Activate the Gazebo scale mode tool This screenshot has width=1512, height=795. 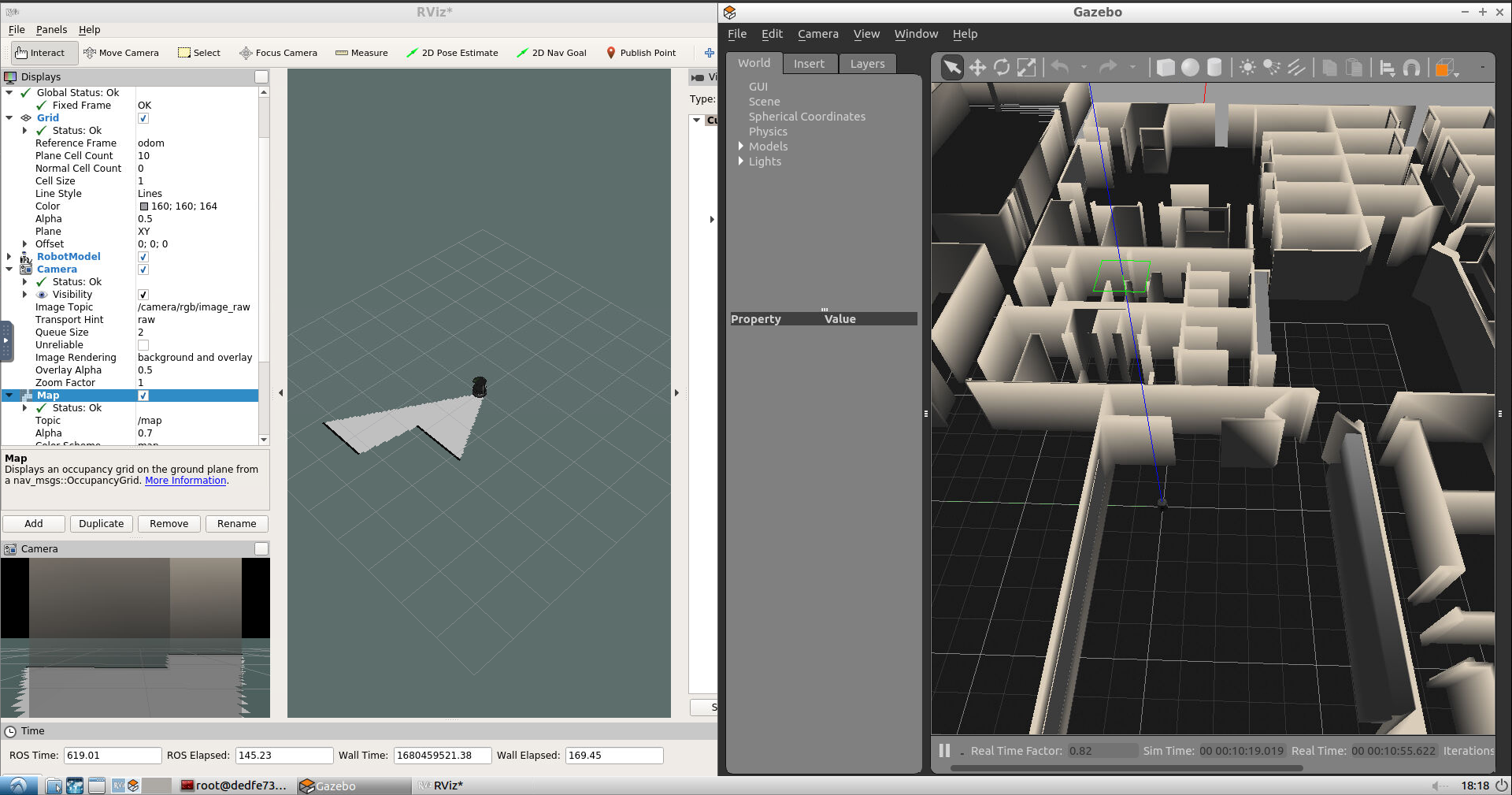coord(1026,67)
